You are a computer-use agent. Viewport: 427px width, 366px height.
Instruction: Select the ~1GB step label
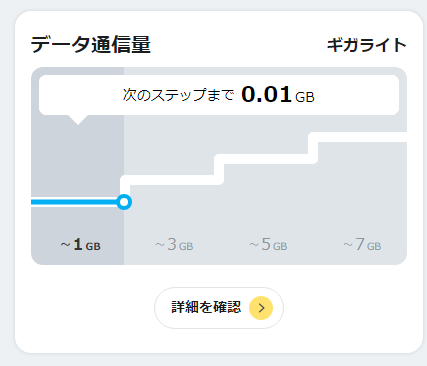tap(80, 245)
